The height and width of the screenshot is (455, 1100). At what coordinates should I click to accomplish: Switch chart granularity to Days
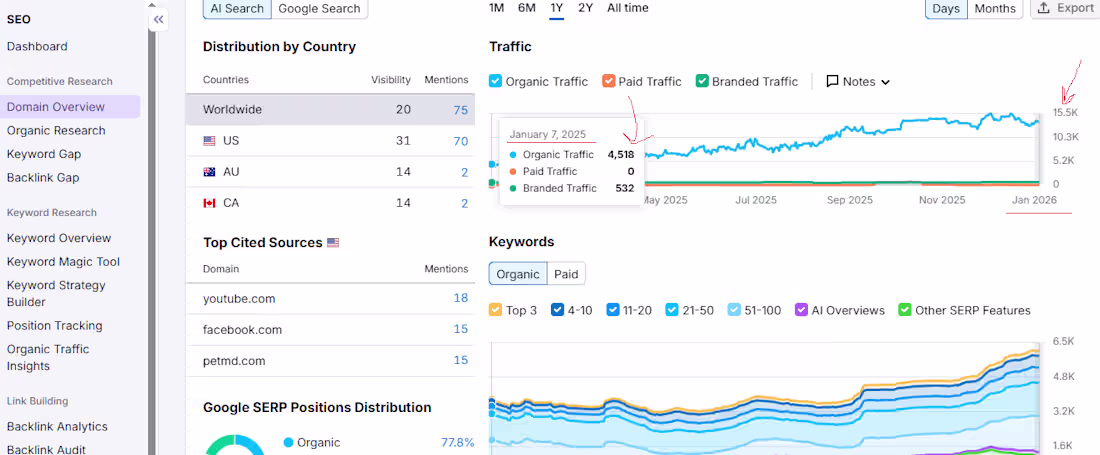(946, 8)
